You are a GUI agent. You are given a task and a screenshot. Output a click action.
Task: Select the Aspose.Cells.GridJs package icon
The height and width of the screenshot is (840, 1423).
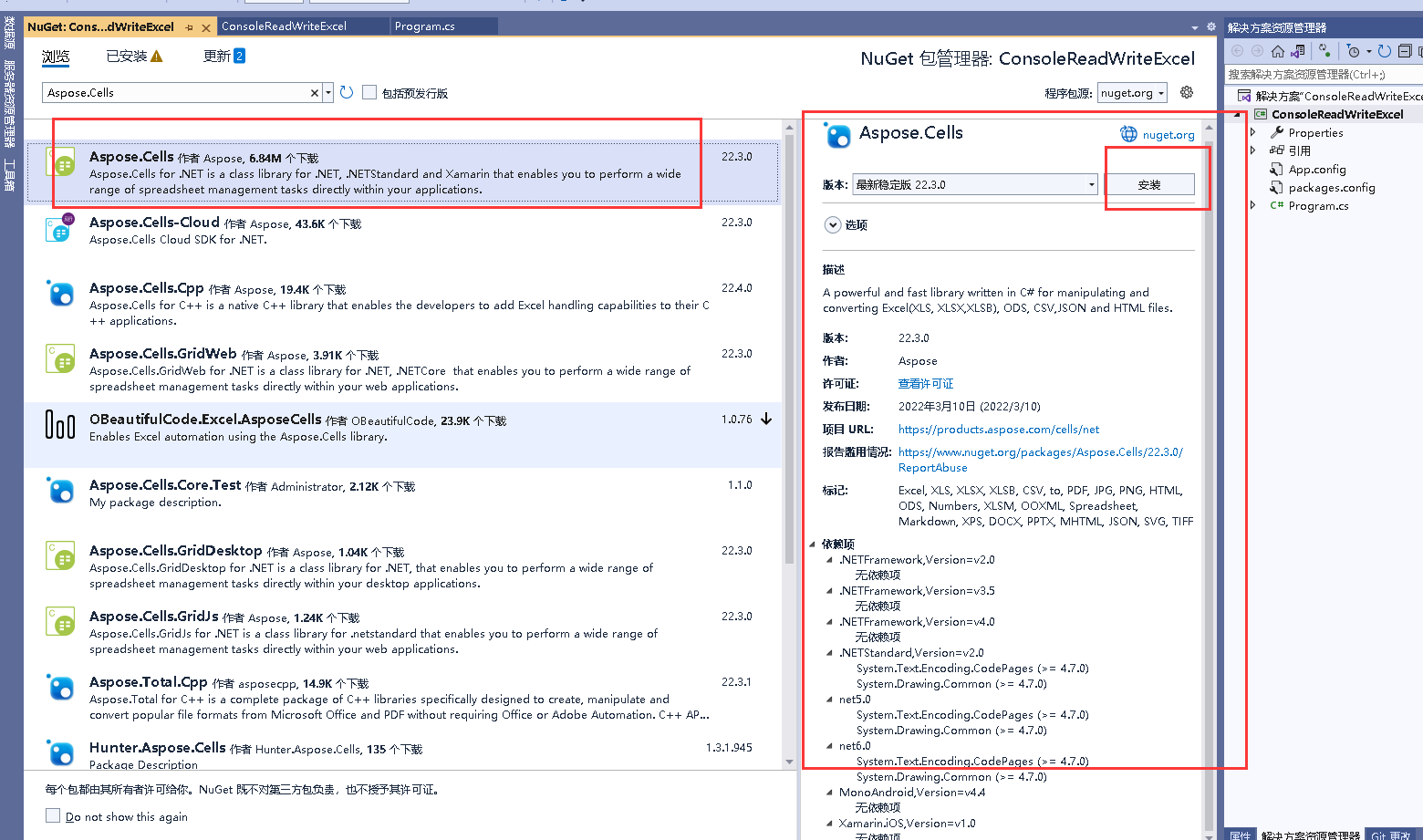[60, 621]
